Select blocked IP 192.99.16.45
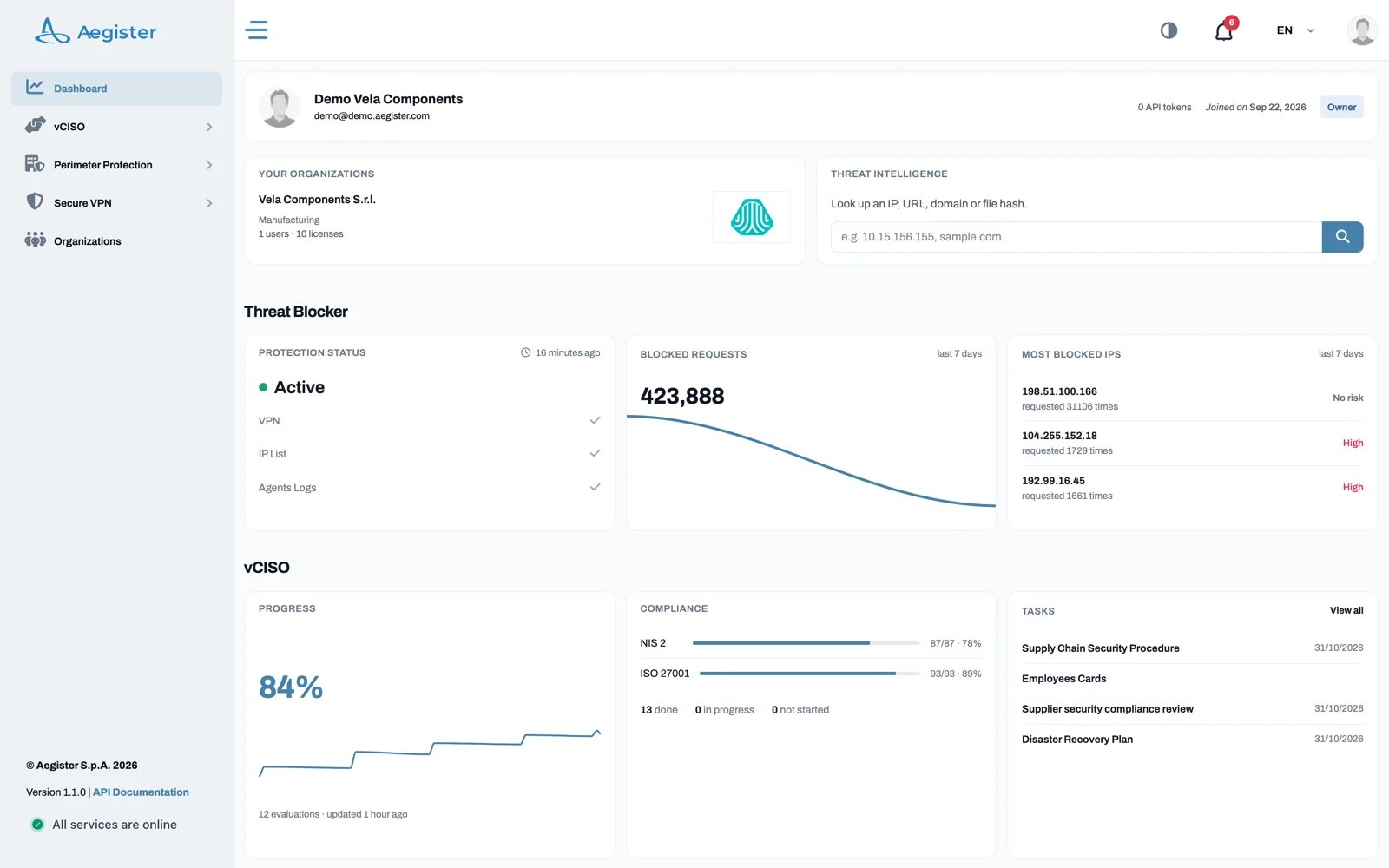The image size is (1389, 868). click(1053, 481)
